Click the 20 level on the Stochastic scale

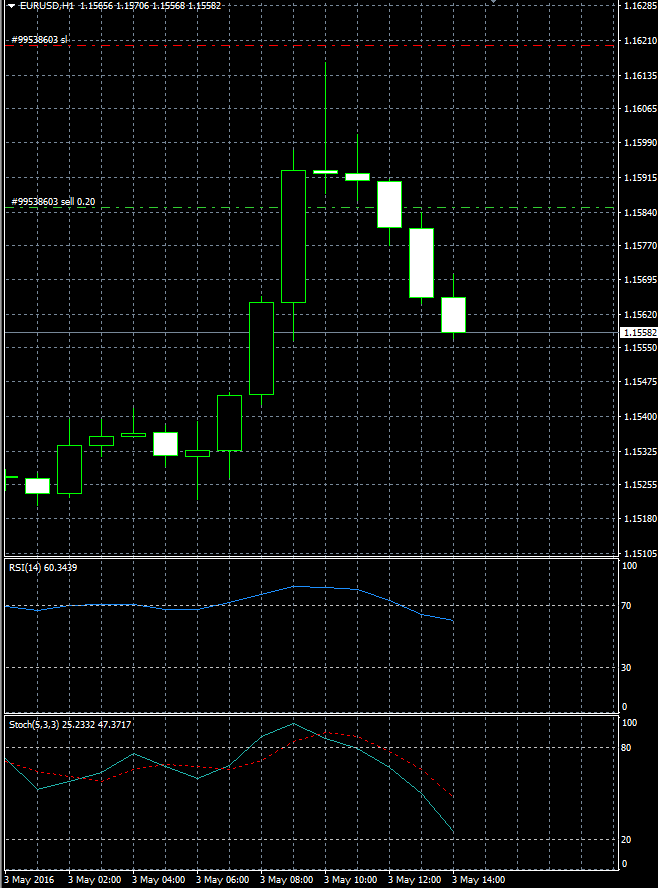[x=626, y=840]
